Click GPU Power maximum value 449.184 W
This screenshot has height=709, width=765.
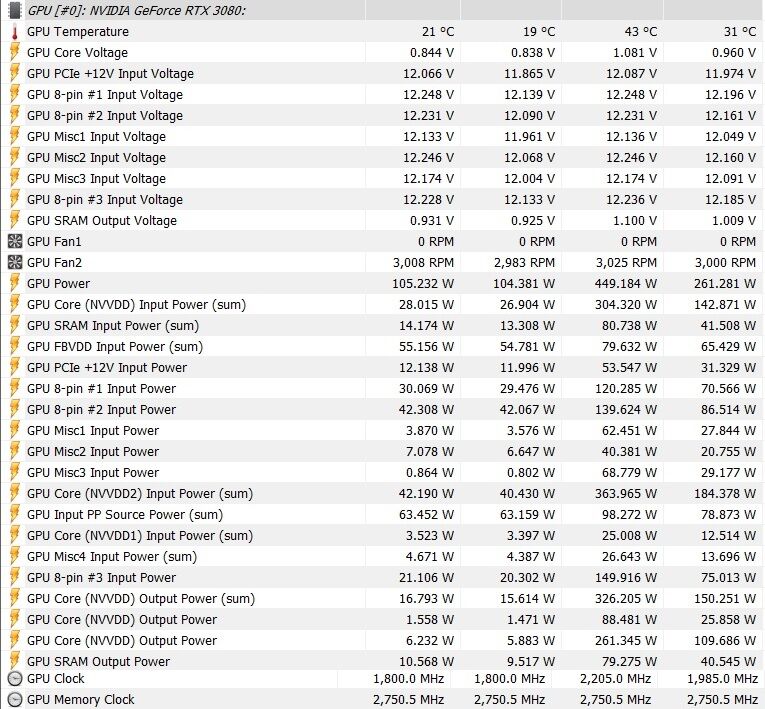click(x=625, y=284)
